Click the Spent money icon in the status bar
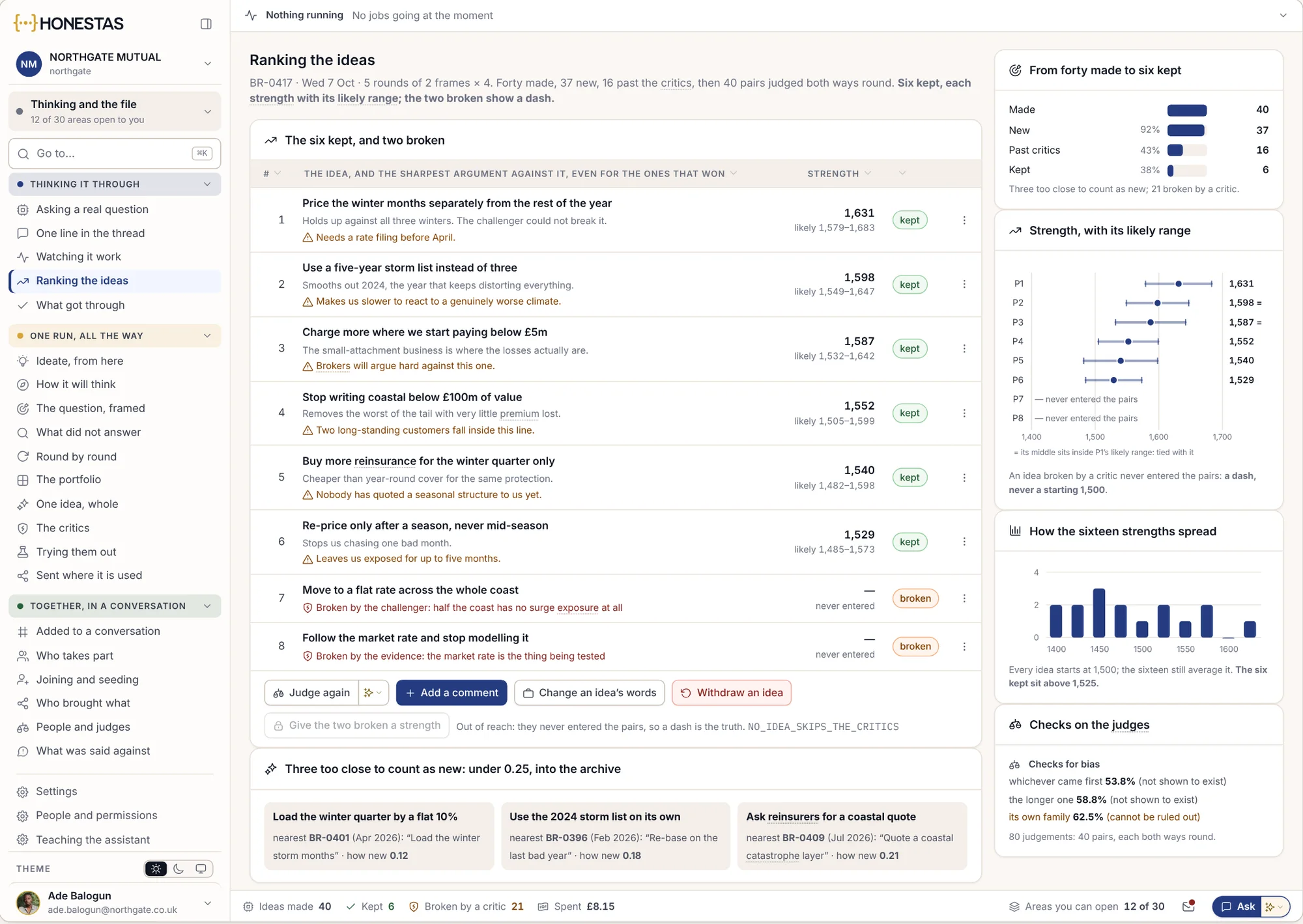This screenshot has width=1303, height=924. pyautogui.click(x=543, y=906)
